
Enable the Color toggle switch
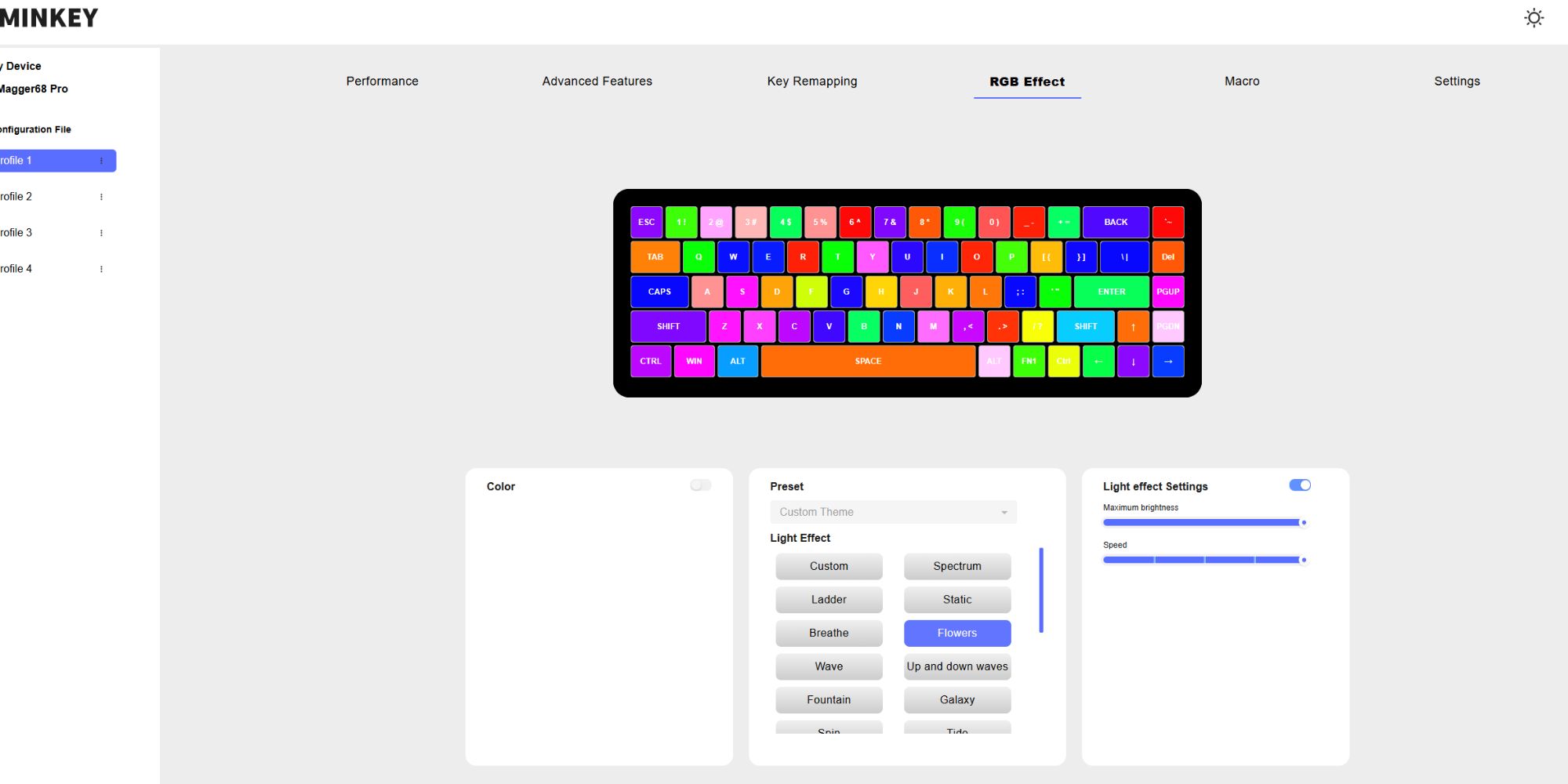tap(700, 486)
